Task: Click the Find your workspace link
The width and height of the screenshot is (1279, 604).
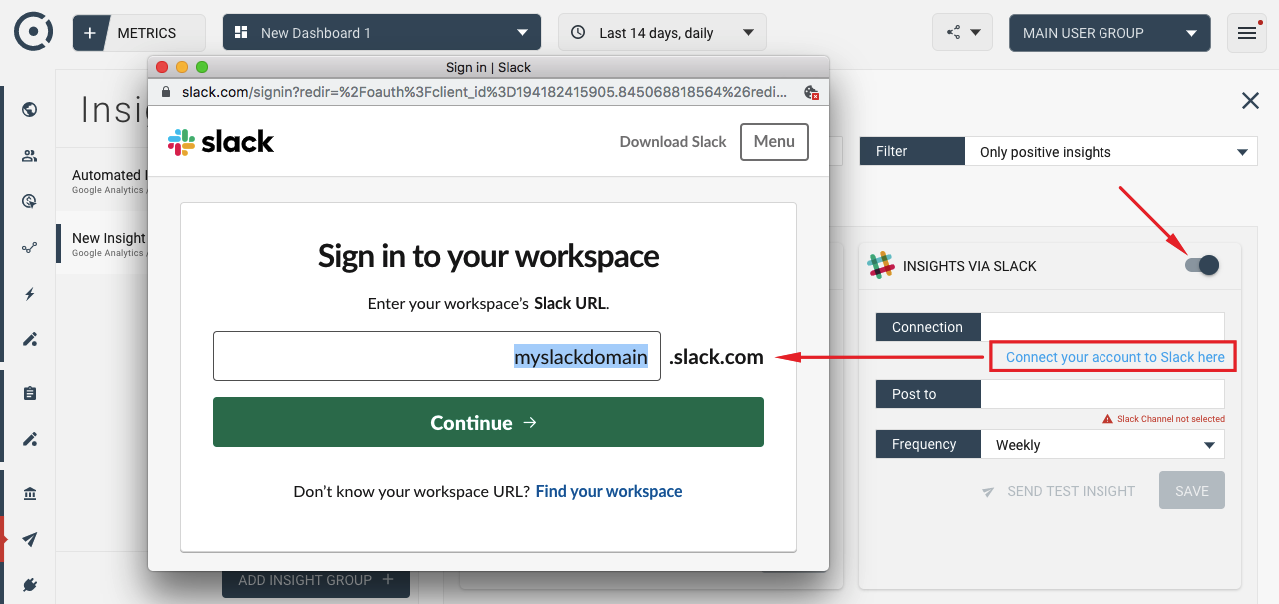Action: point(609,492)
